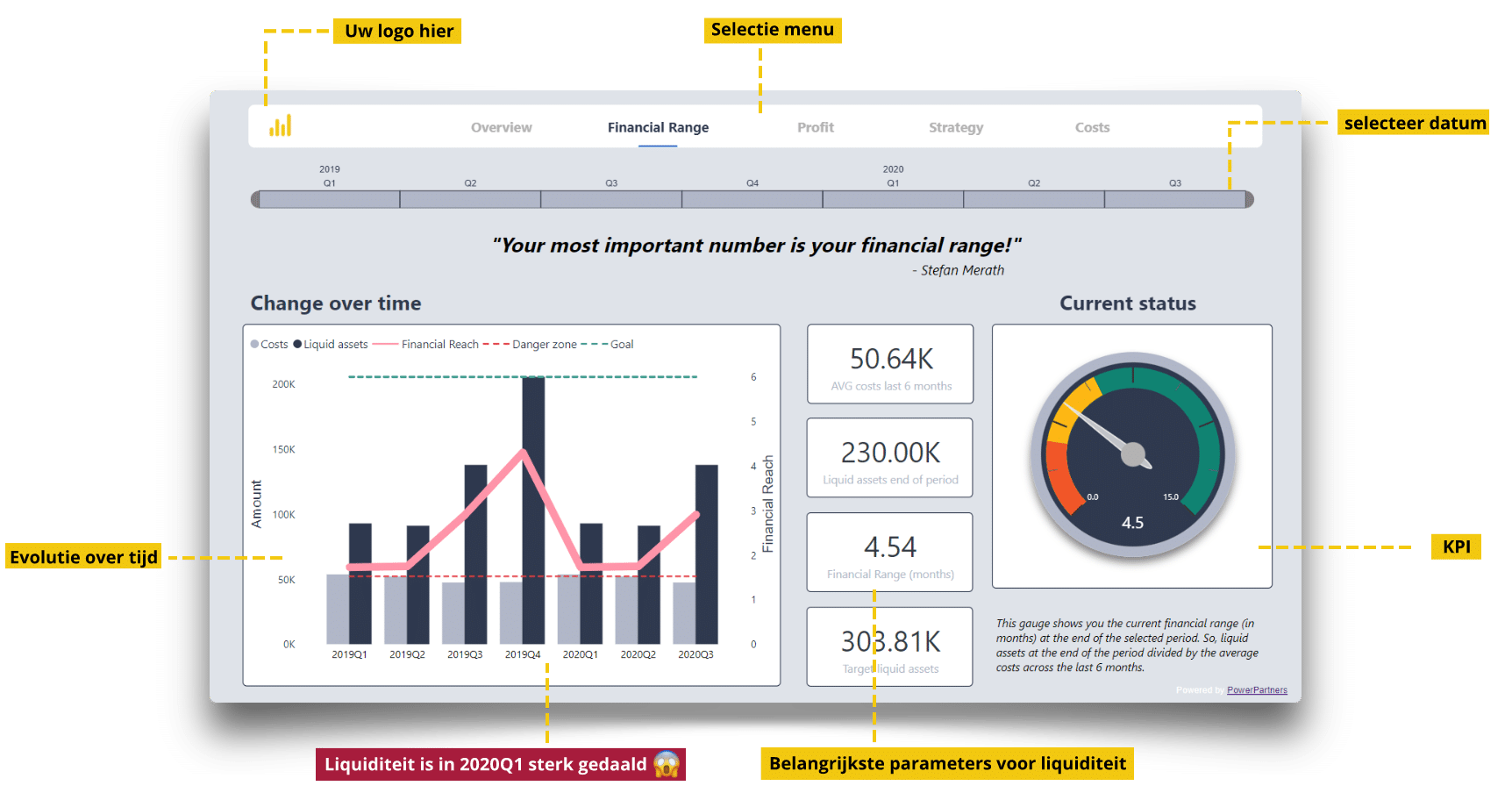Click the Goal legend entry
This screenshot has width=1512, height=807.
[607, 345]
